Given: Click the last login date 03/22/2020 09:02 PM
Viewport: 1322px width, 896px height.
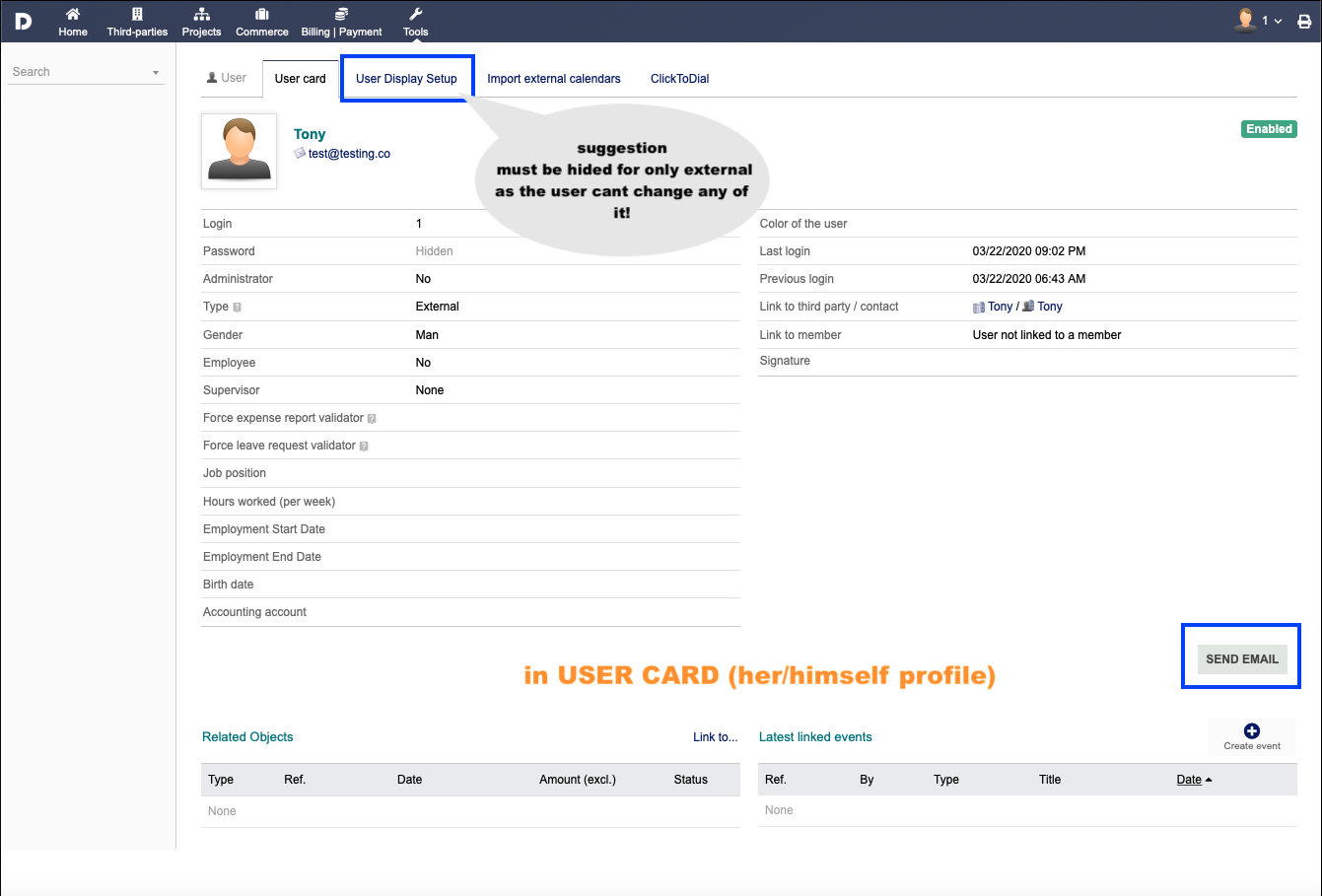Looking at the screenshot, I should pyautogui.click(x=1029, y=251).
